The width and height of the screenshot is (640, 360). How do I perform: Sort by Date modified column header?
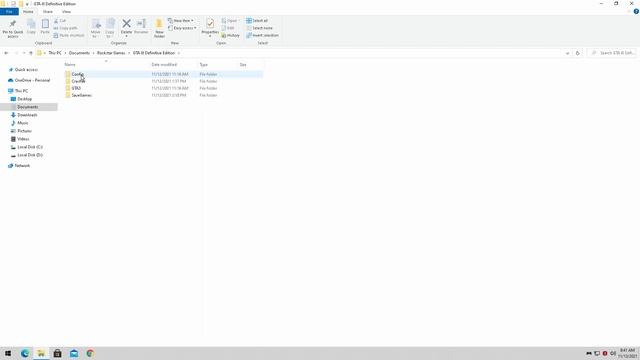164,64
